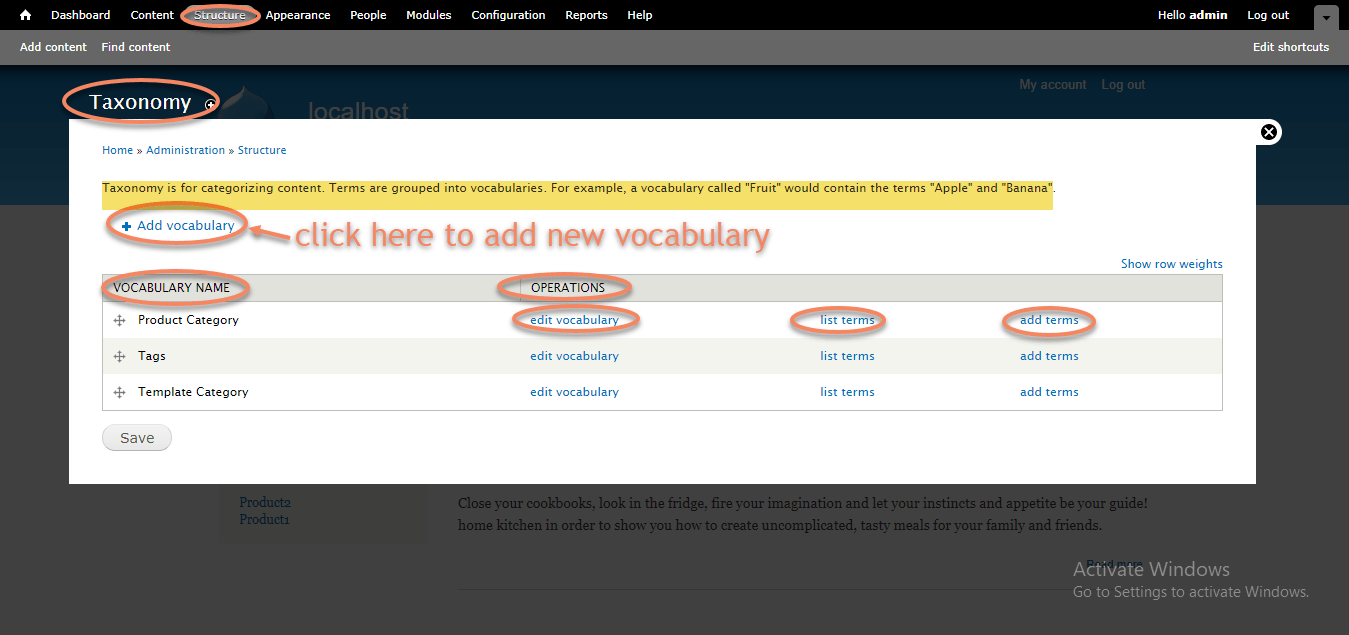Click the Tags vocabulary name
Image resolution: width=1349 pixels, height=635 pixels.
tap(152, 356)
